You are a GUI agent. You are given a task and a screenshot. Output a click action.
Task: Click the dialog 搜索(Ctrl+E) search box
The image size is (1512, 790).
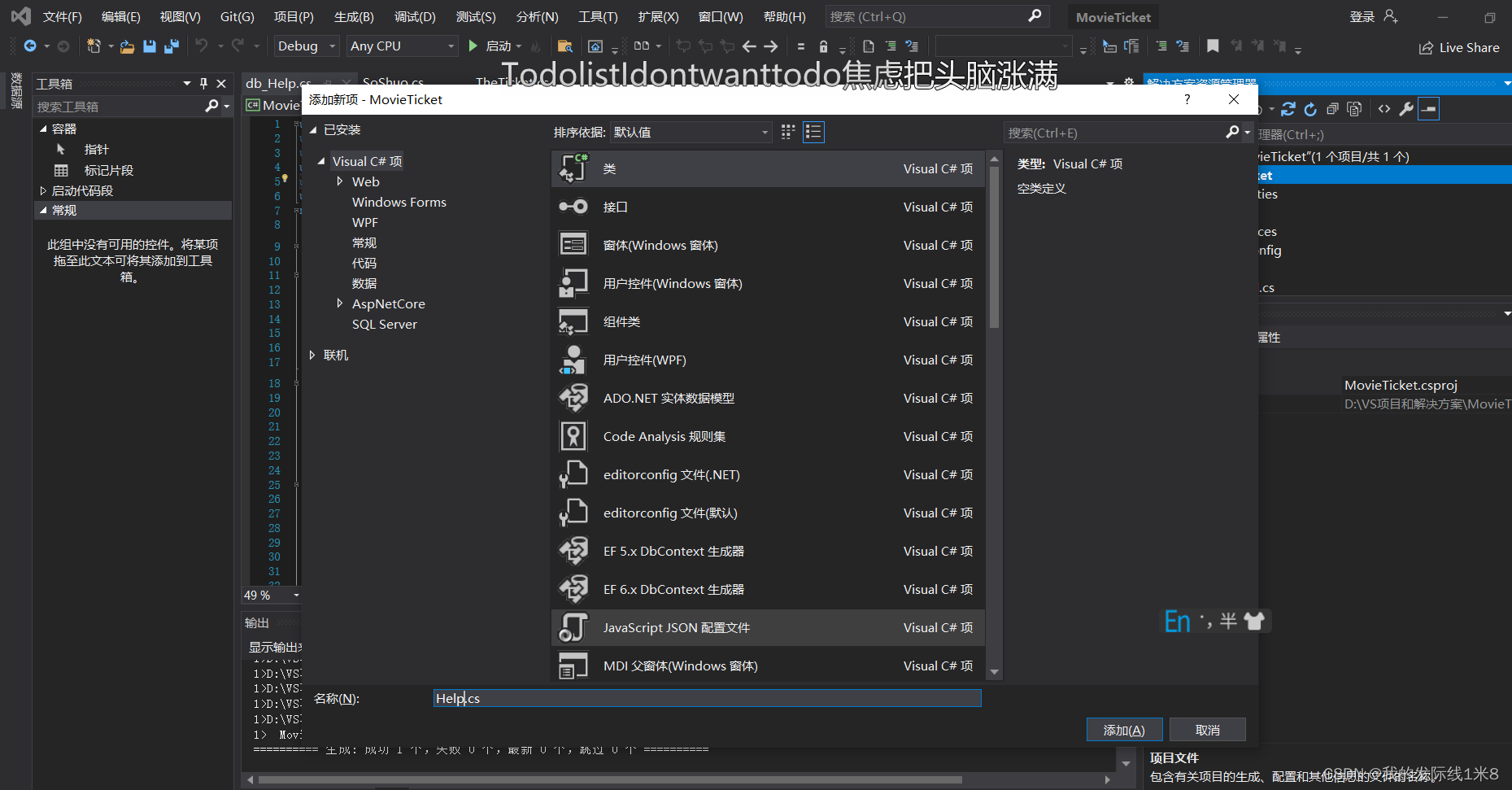pyautogui.click(x=1116, y=133)
